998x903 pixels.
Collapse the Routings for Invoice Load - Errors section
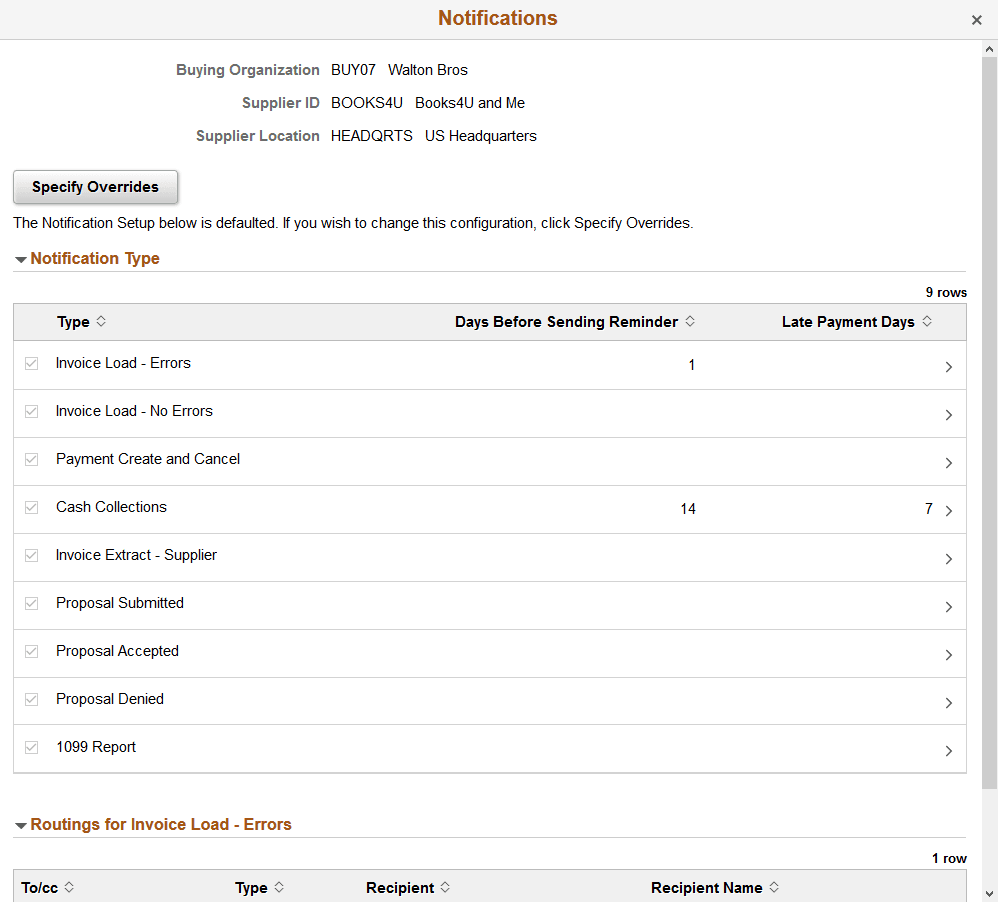pyautogui.click(x=21, y=824)
